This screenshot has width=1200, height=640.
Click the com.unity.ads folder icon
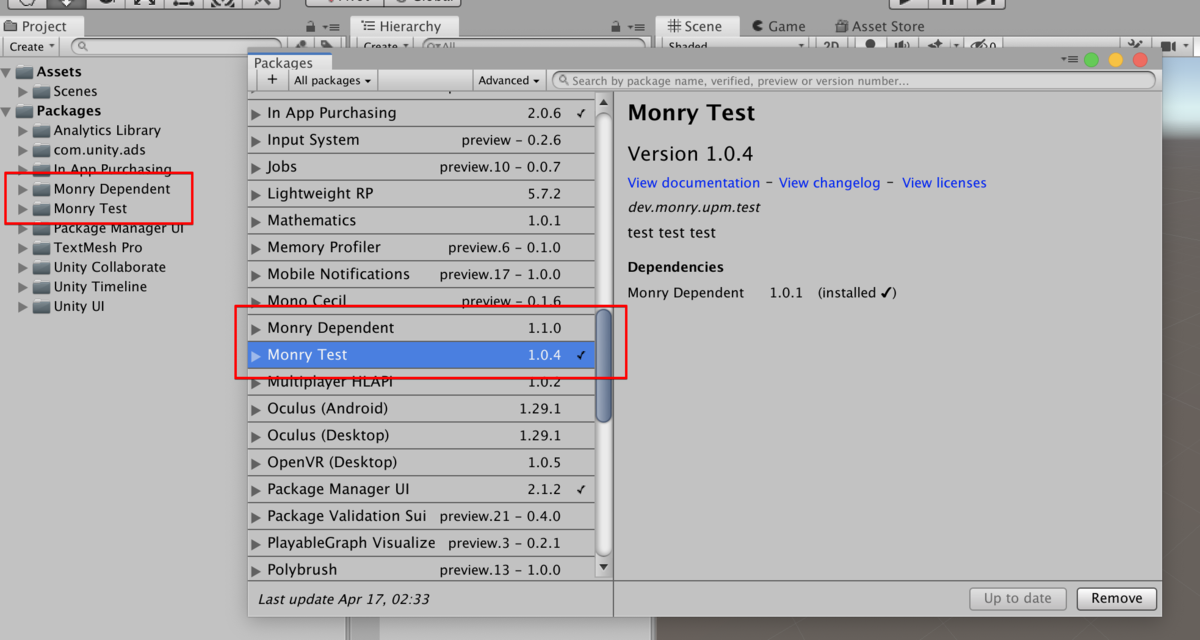pos(42,150)
